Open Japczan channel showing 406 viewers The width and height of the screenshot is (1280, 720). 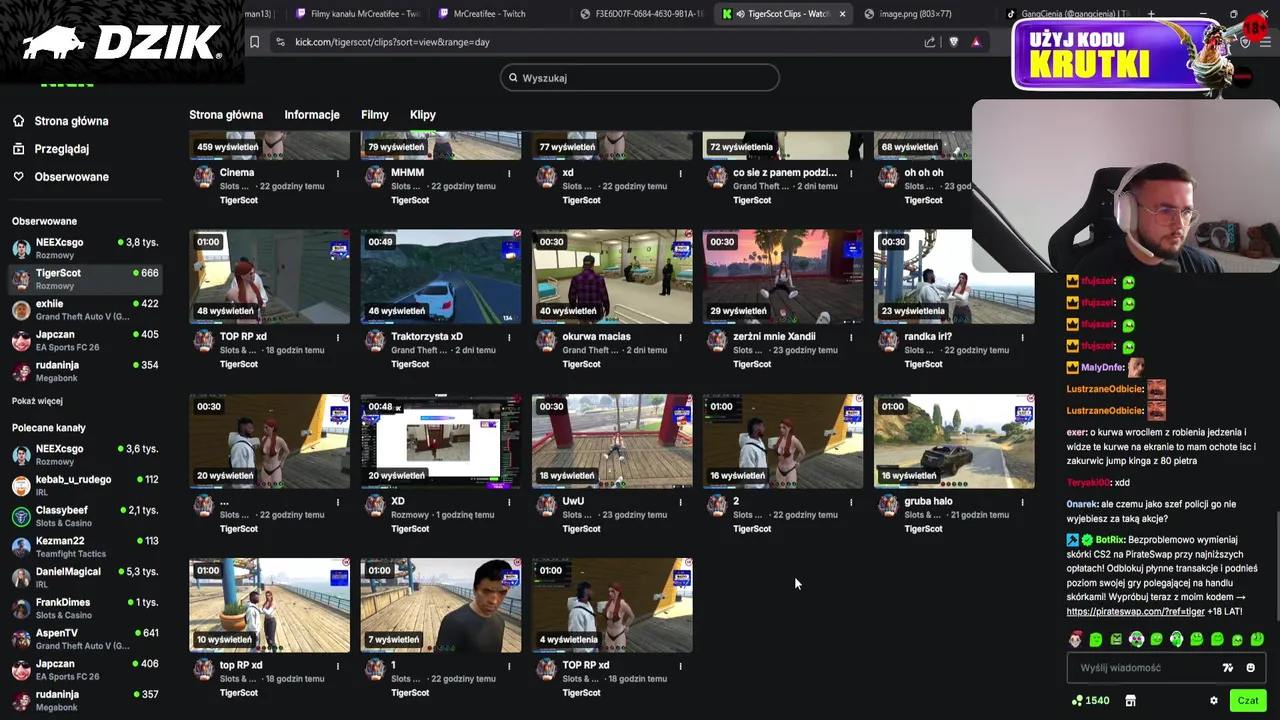[84, 670]
